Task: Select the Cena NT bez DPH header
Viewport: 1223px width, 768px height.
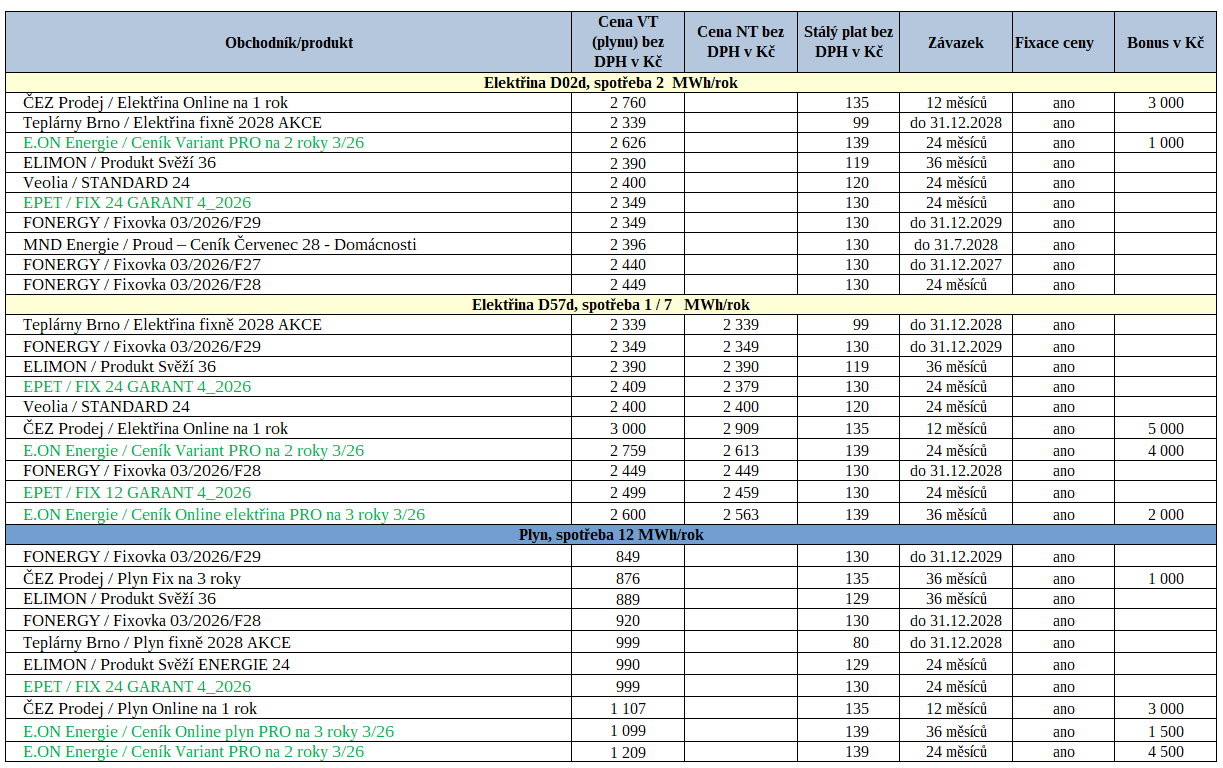Action: pos(741,42)
